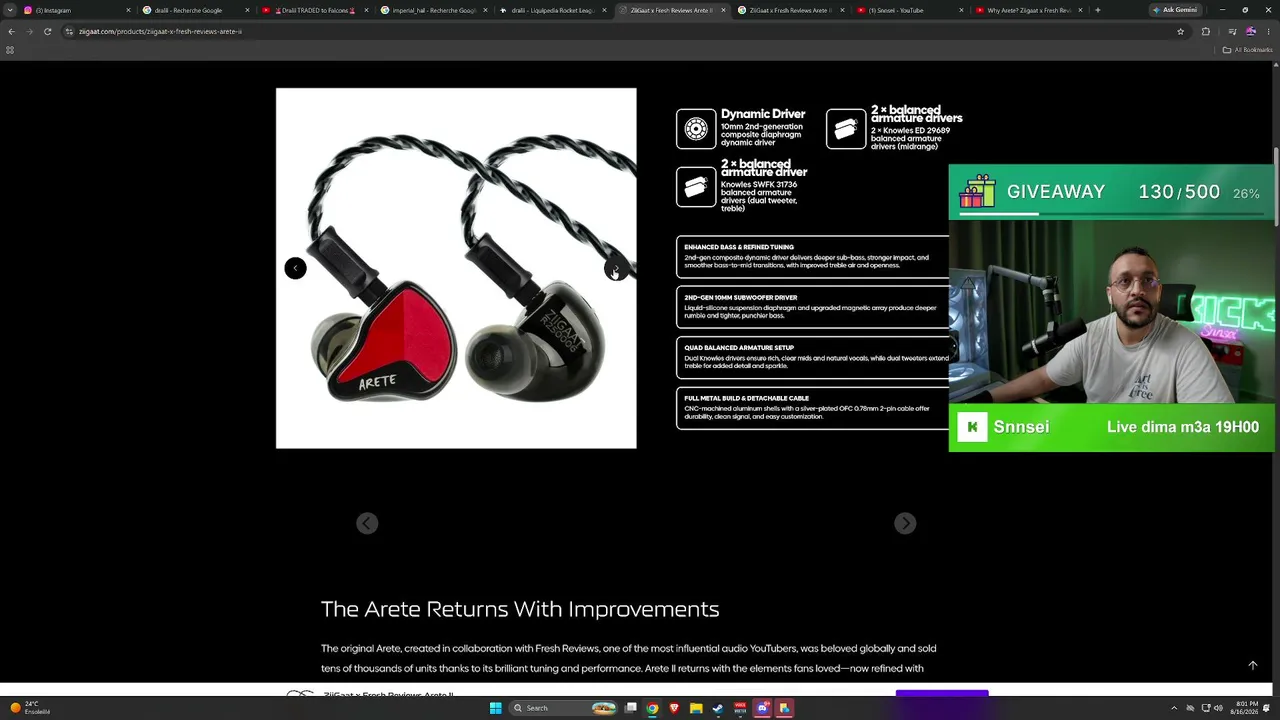Image resolution: width=1280 pixels, height=720 pixels.
Task: Click the Knowles ED 29689 armature driver icon
Action: pos(846,129)
